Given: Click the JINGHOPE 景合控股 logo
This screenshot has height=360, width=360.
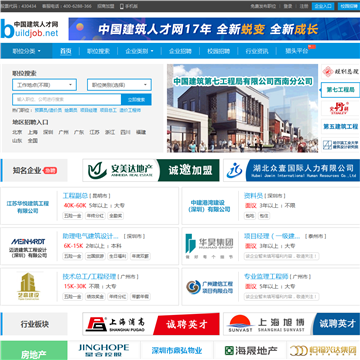Looking at the screenshot, I should tap(104, 350).
